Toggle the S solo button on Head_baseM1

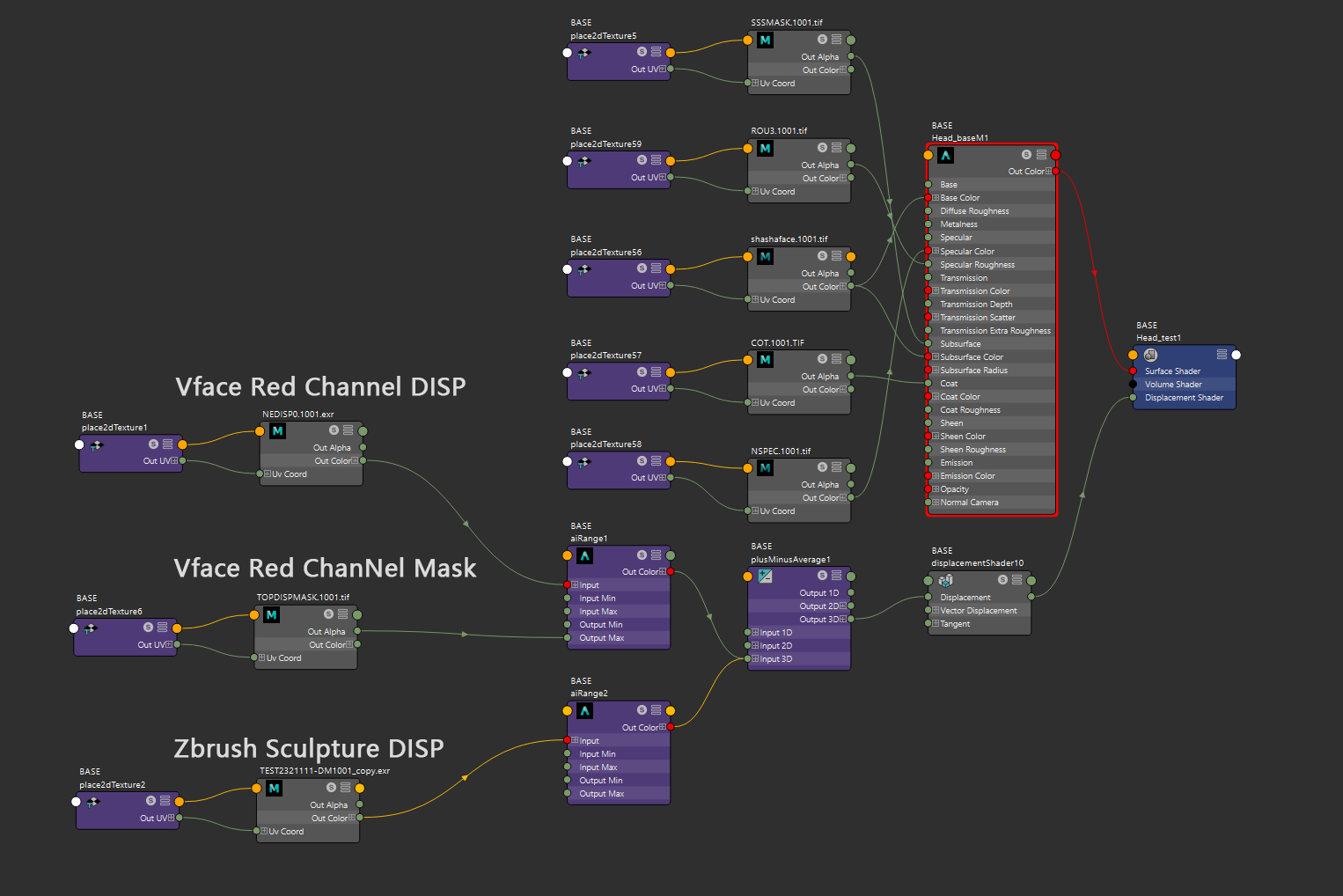coord(1026,155)
